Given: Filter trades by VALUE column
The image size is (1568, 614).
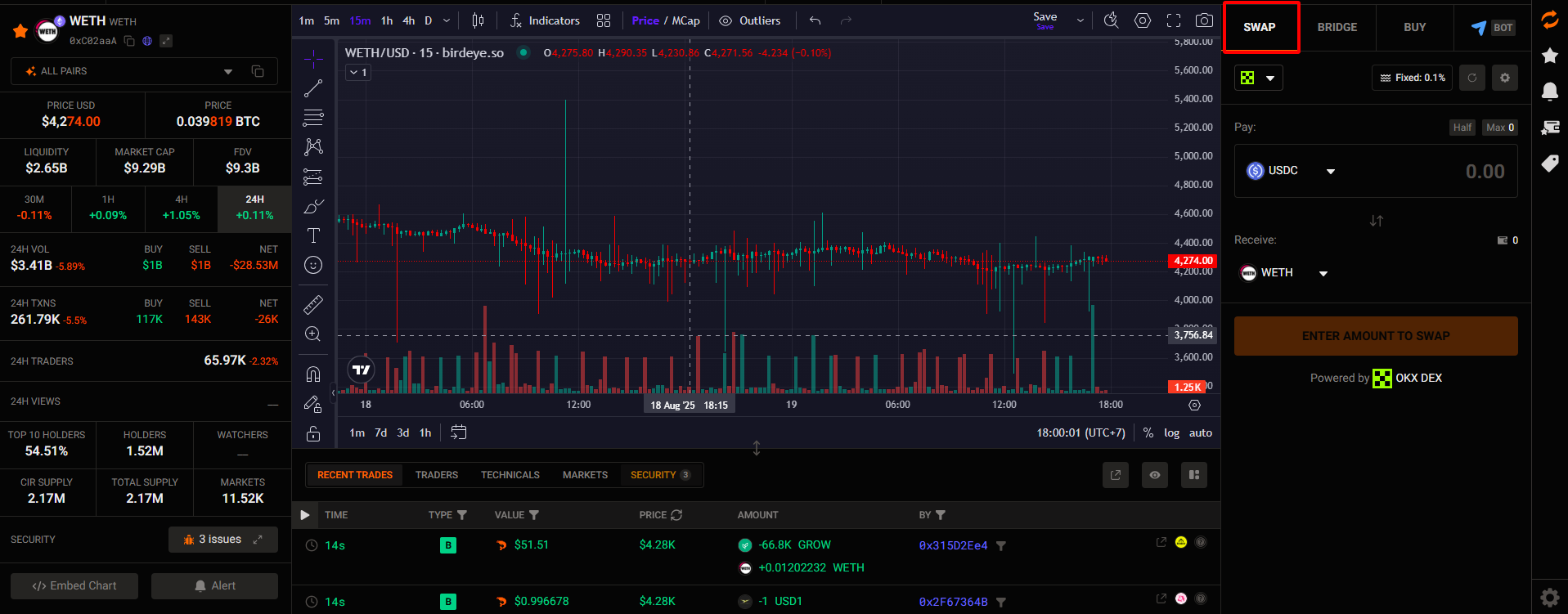Looking at the screenshot, I should coord(534,515).
